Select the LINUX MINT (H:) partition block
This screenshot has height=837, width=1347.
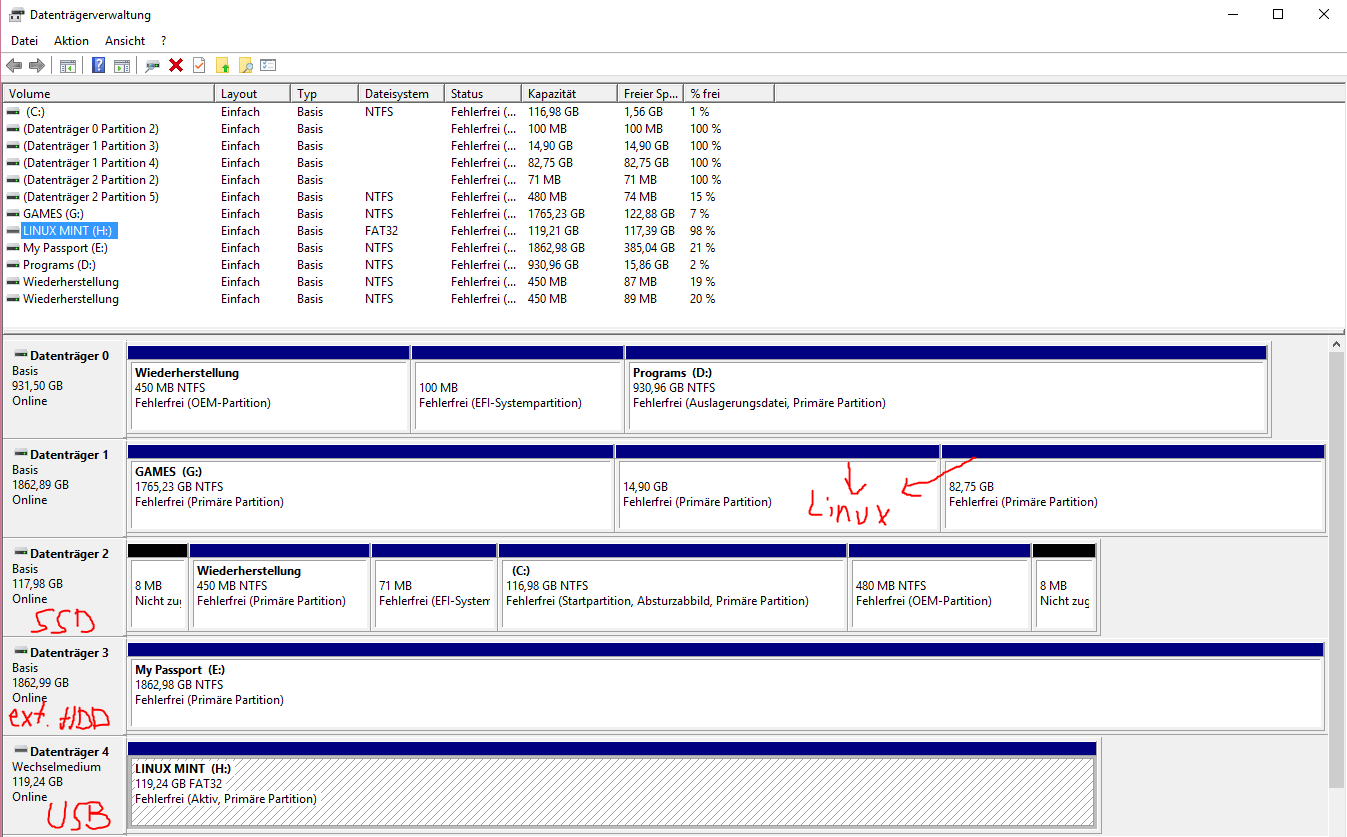[613, 785]
